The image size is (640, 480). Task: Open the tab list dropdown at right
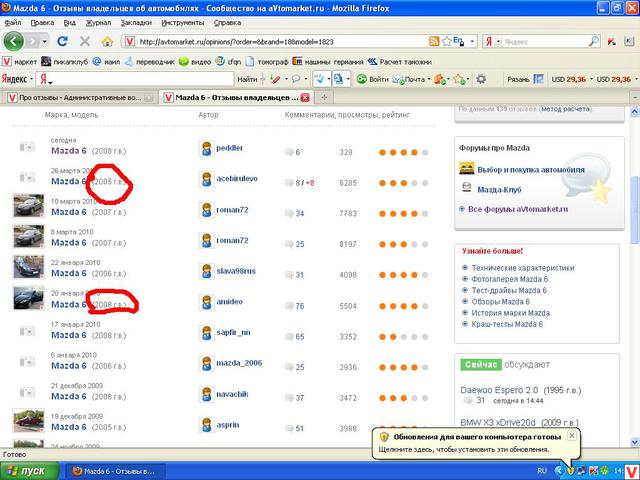pos(635,98)
